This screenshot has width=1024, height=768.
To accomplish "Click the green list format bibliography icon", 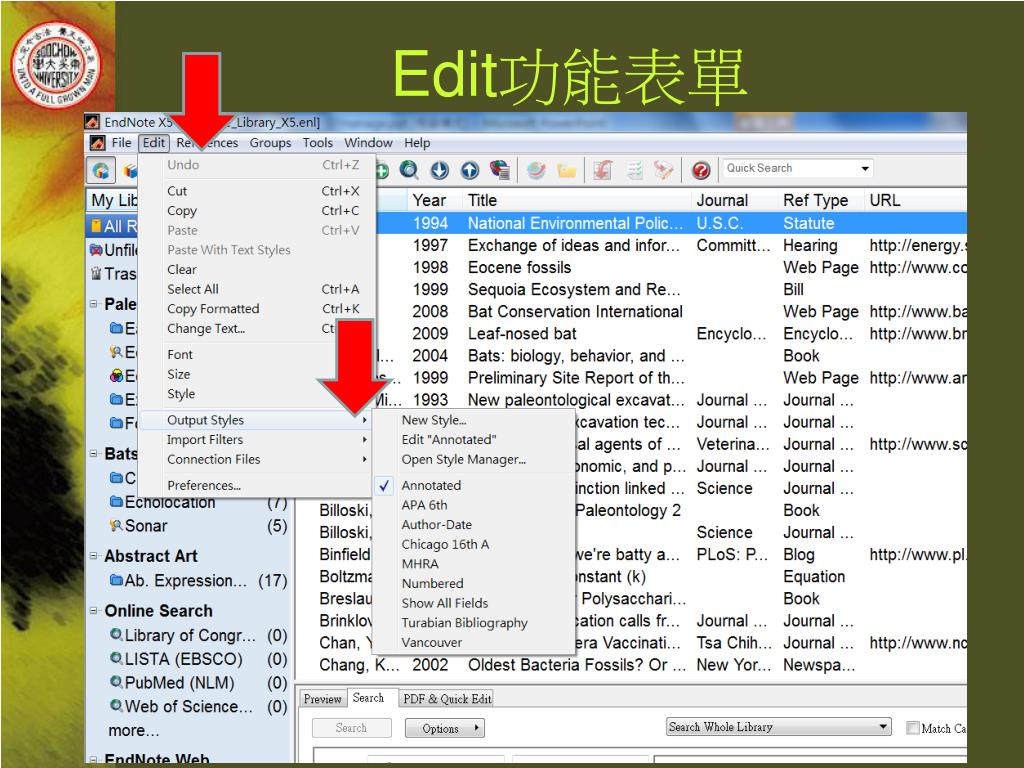I will (635, 170).
